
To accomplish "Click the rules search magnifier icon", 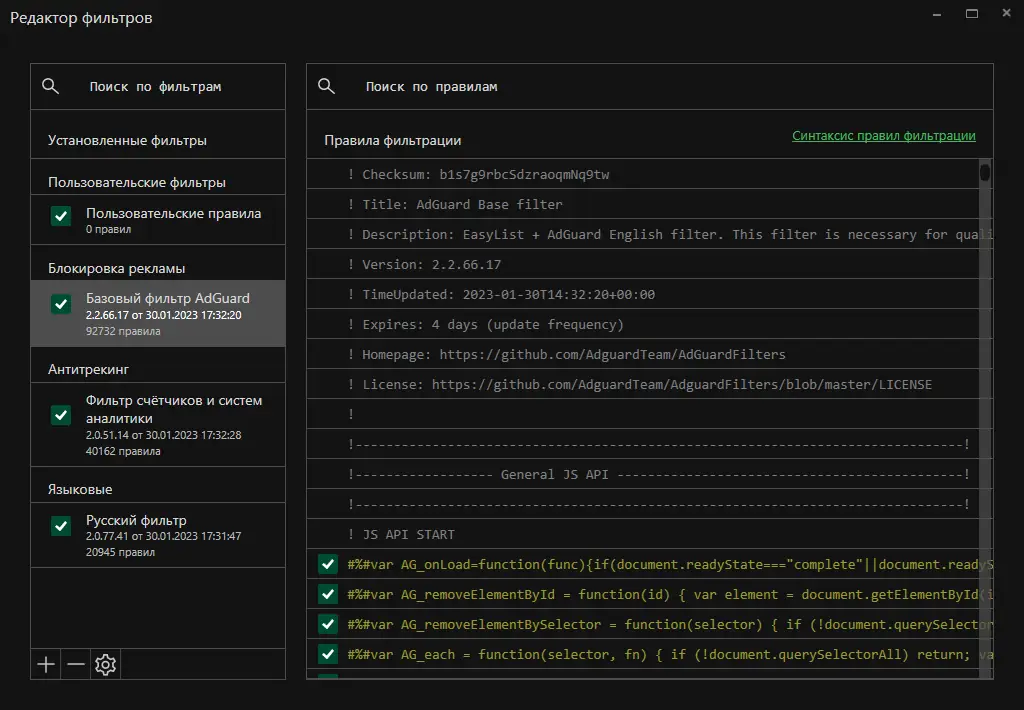I will (326, 86).
